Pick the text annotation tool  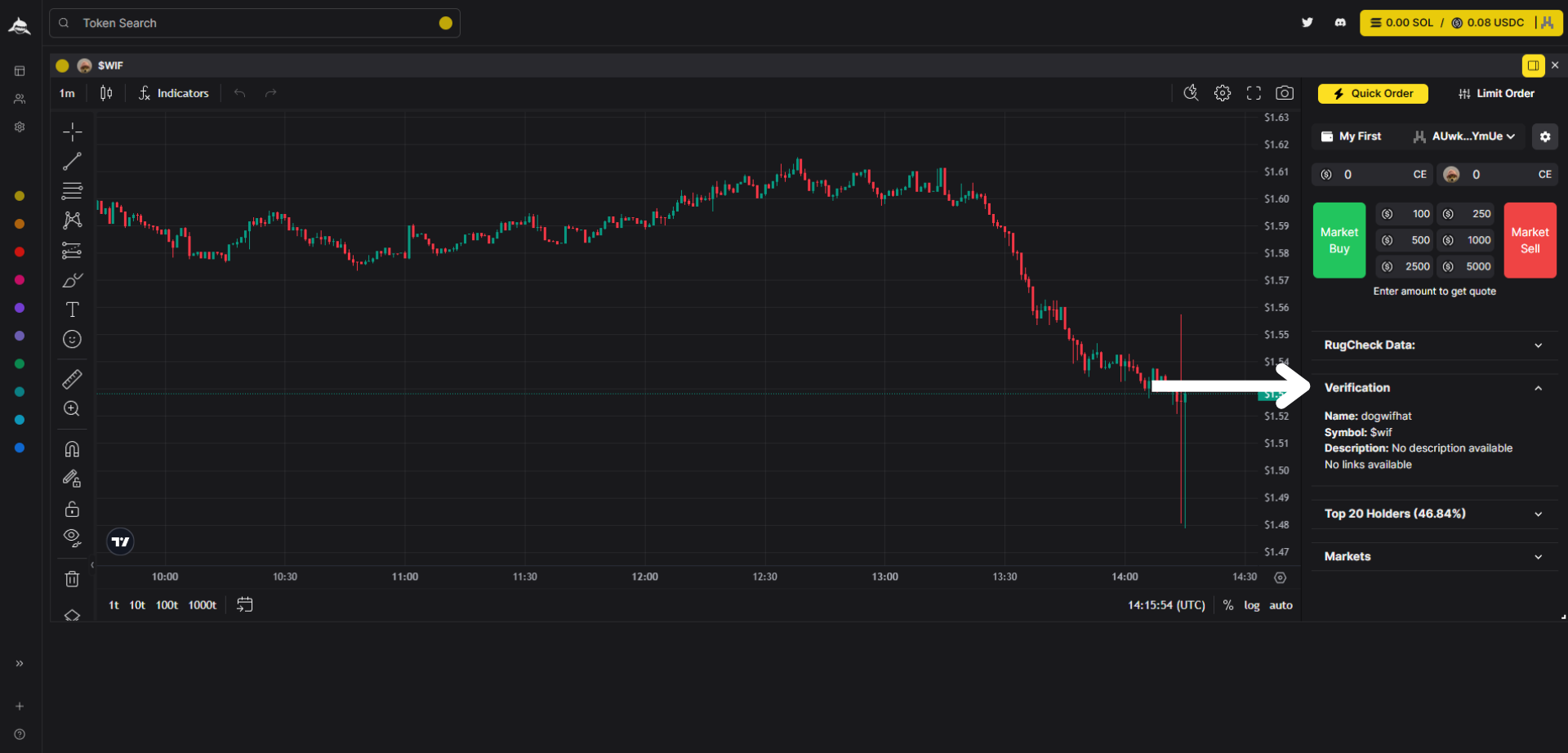72,310
